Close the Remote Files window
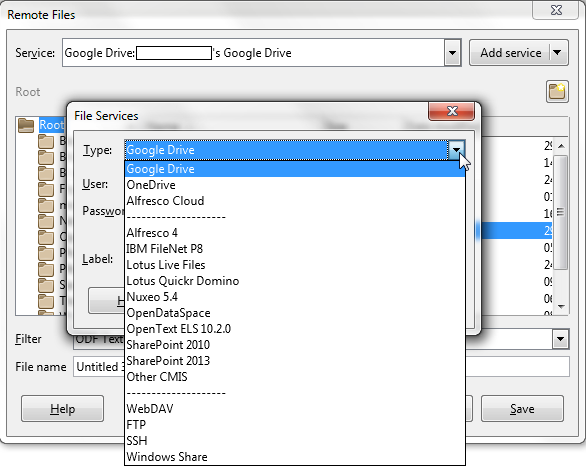The height and width of the screenshot is (475, 586). coord(556,10)
